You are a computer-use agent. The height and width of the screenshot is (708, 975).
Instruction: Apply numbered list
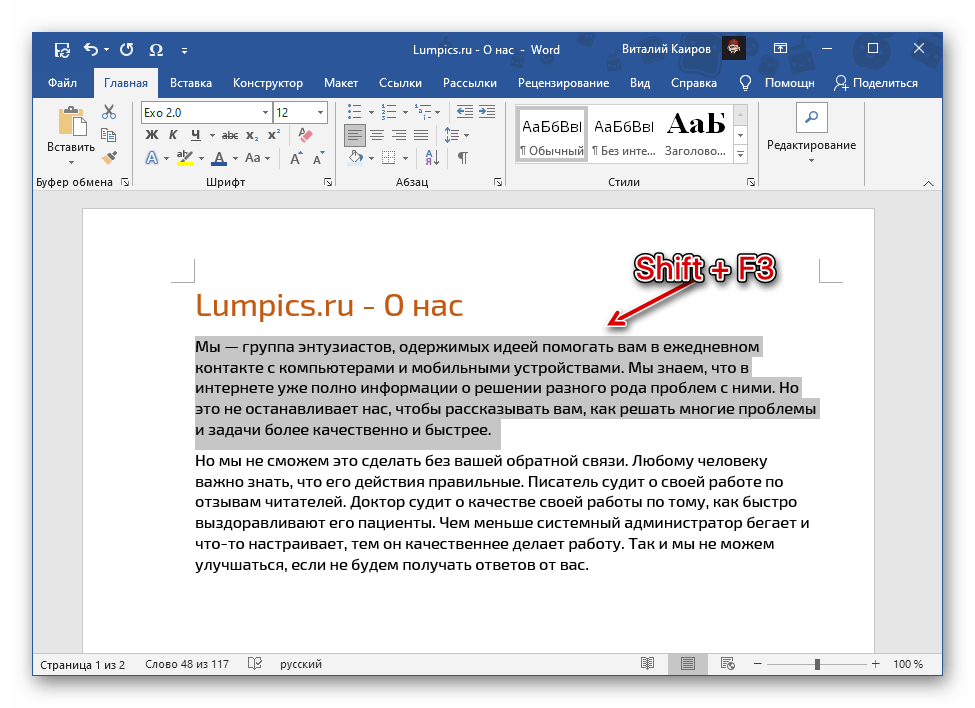389,112
